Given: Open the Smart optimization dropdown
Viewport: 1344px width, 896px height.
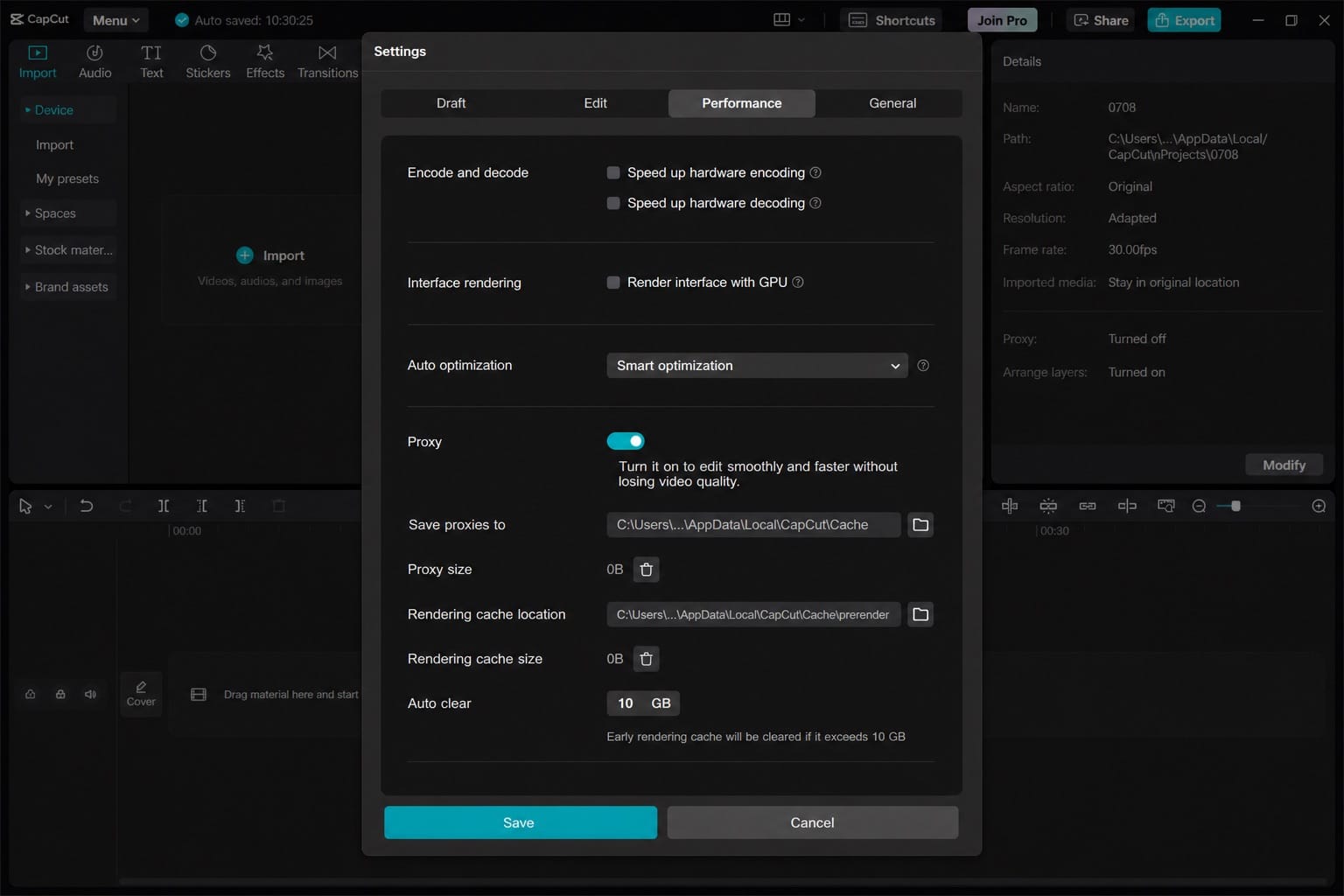Looking at the screenshot, I should (757, 366).
